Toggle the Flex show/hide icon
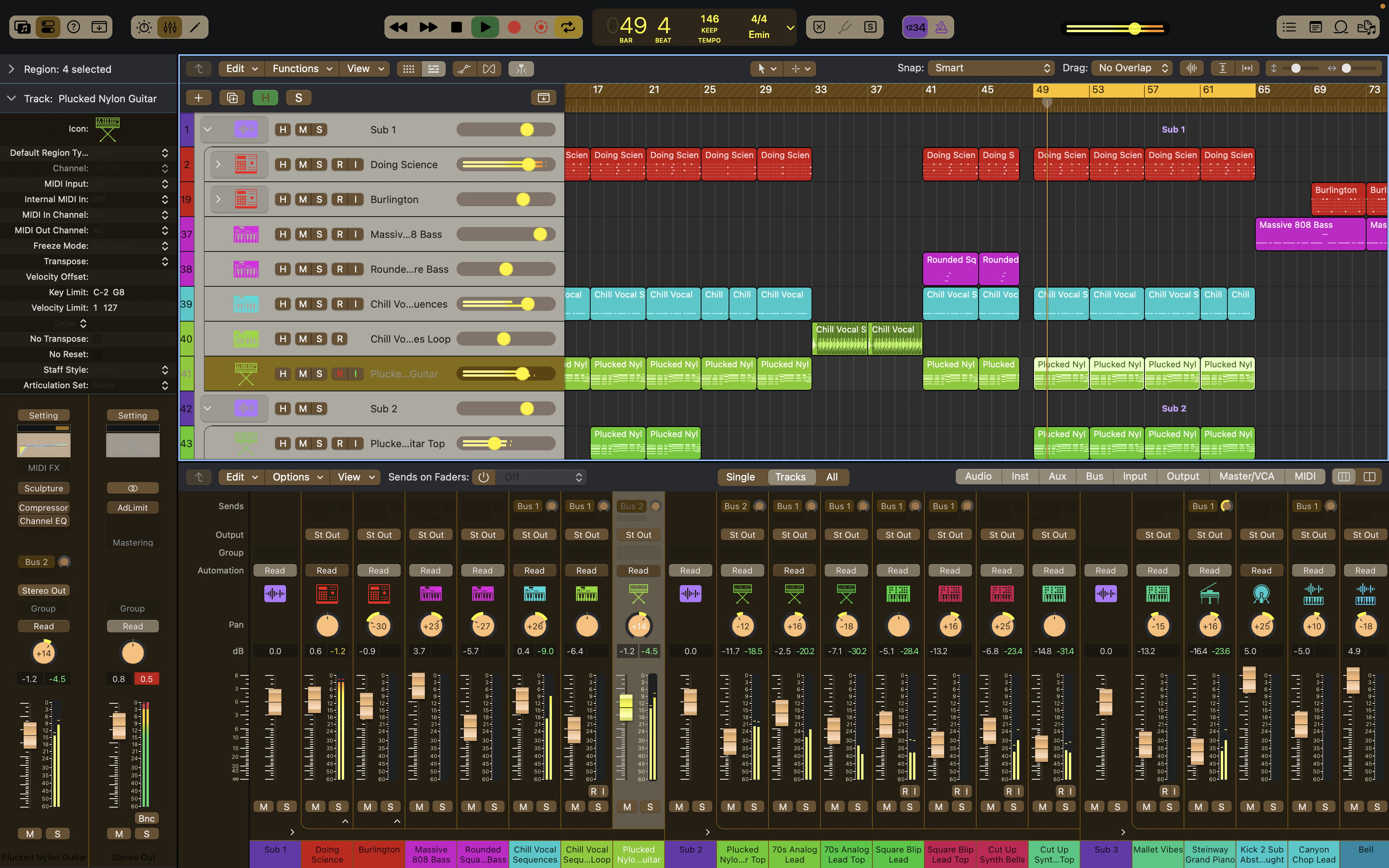 (x=489, y=69)
